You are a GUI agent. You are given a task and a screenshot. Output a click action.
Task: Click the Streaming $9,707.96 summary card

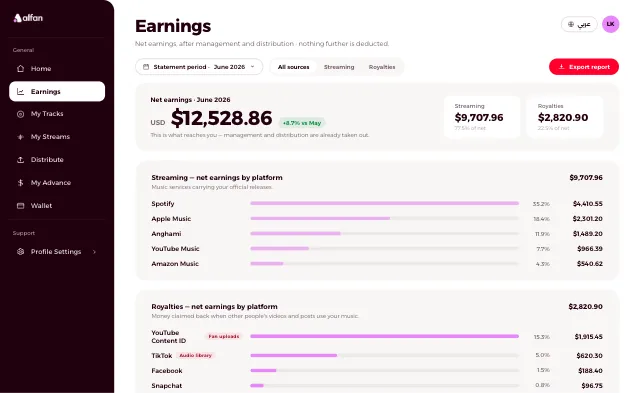point(482,117)
